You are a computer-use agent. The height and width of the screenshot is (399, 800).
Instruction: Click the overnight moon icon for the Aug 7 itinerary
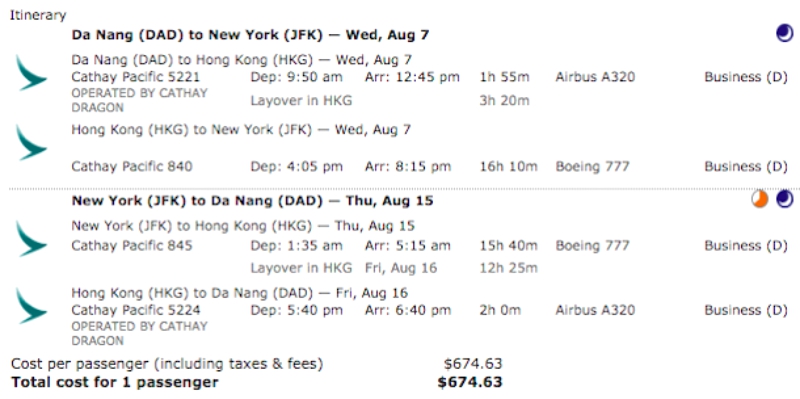(785, 34)
